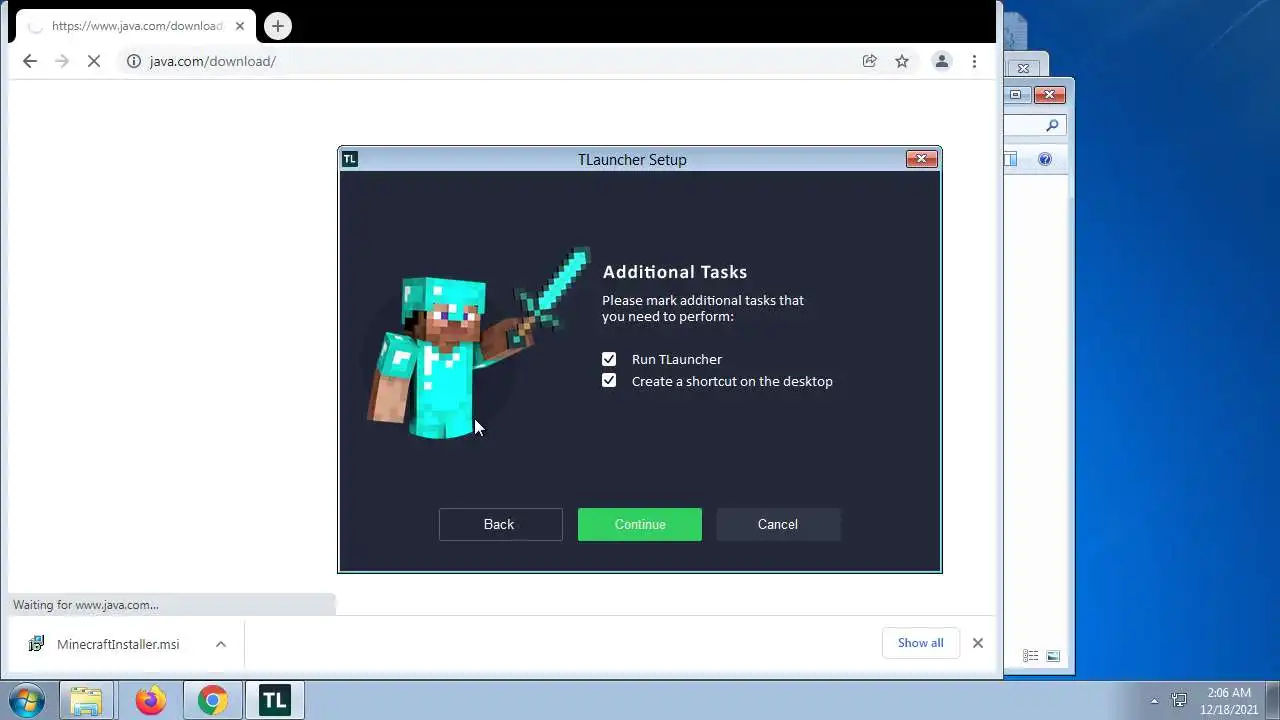The image size is (1280, 720).
Task: Close the TLauncher Setup dialog
Action: (921, 158)
